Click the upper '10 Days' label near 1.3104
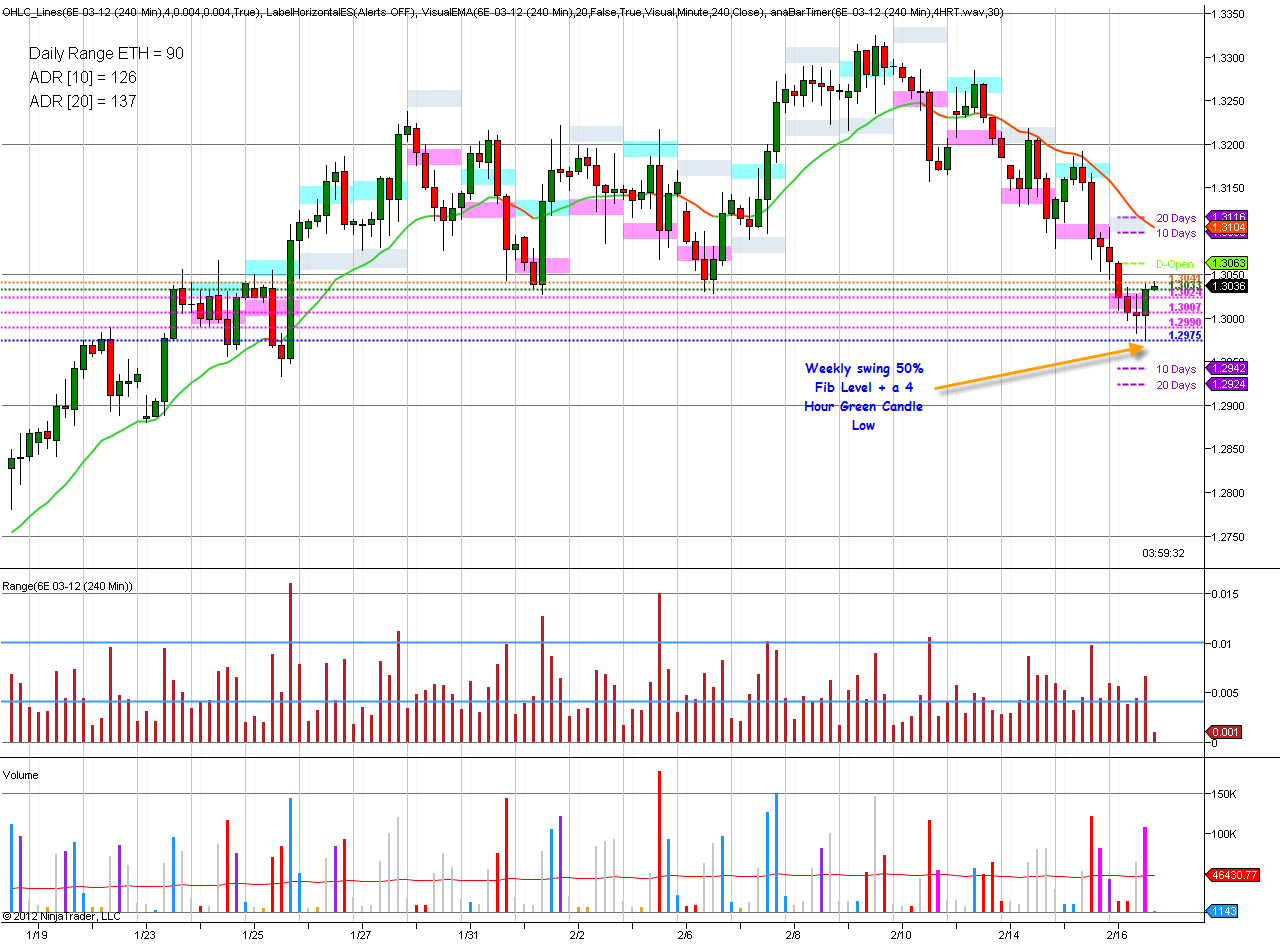This screenshot has width=1280, height=949. (x=1176, y=233)
